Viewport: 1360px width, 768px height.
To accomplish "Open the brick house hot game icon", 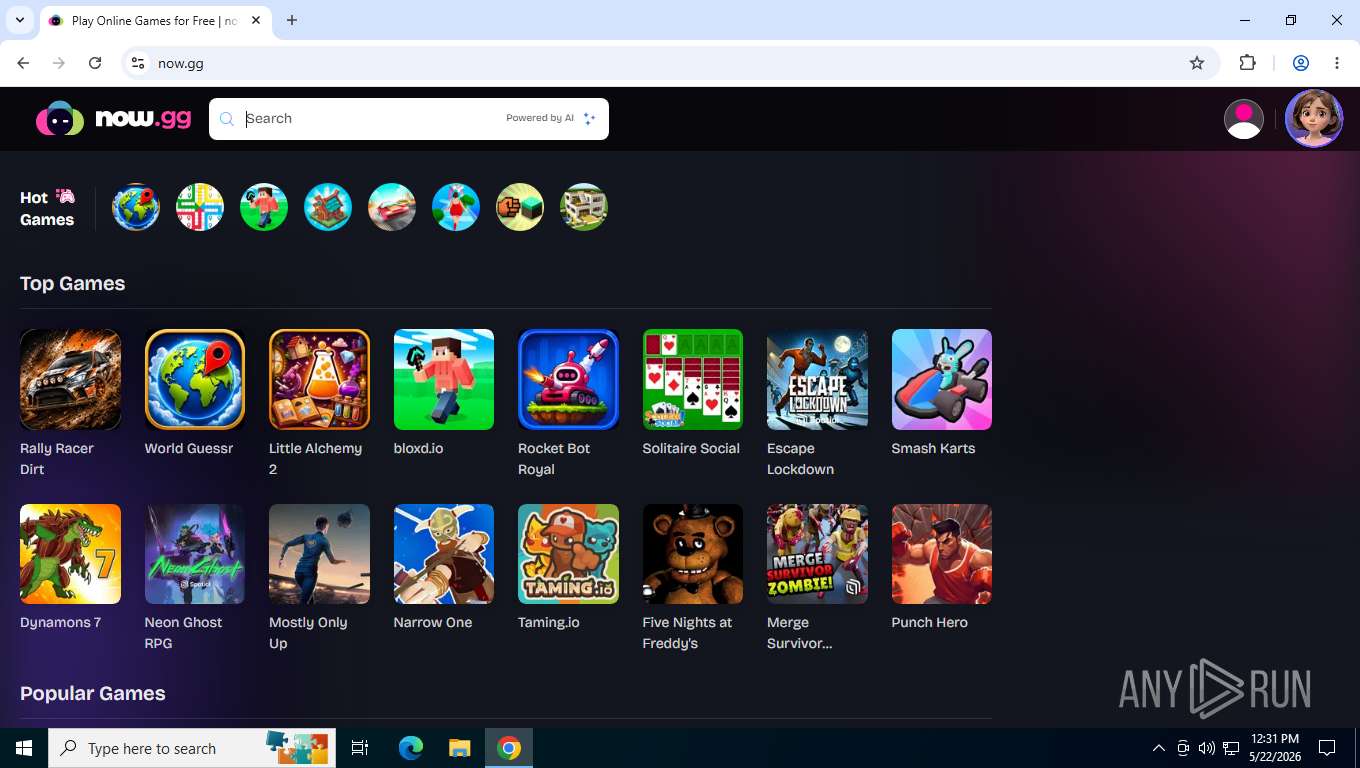I will click(x=328, y=207).
